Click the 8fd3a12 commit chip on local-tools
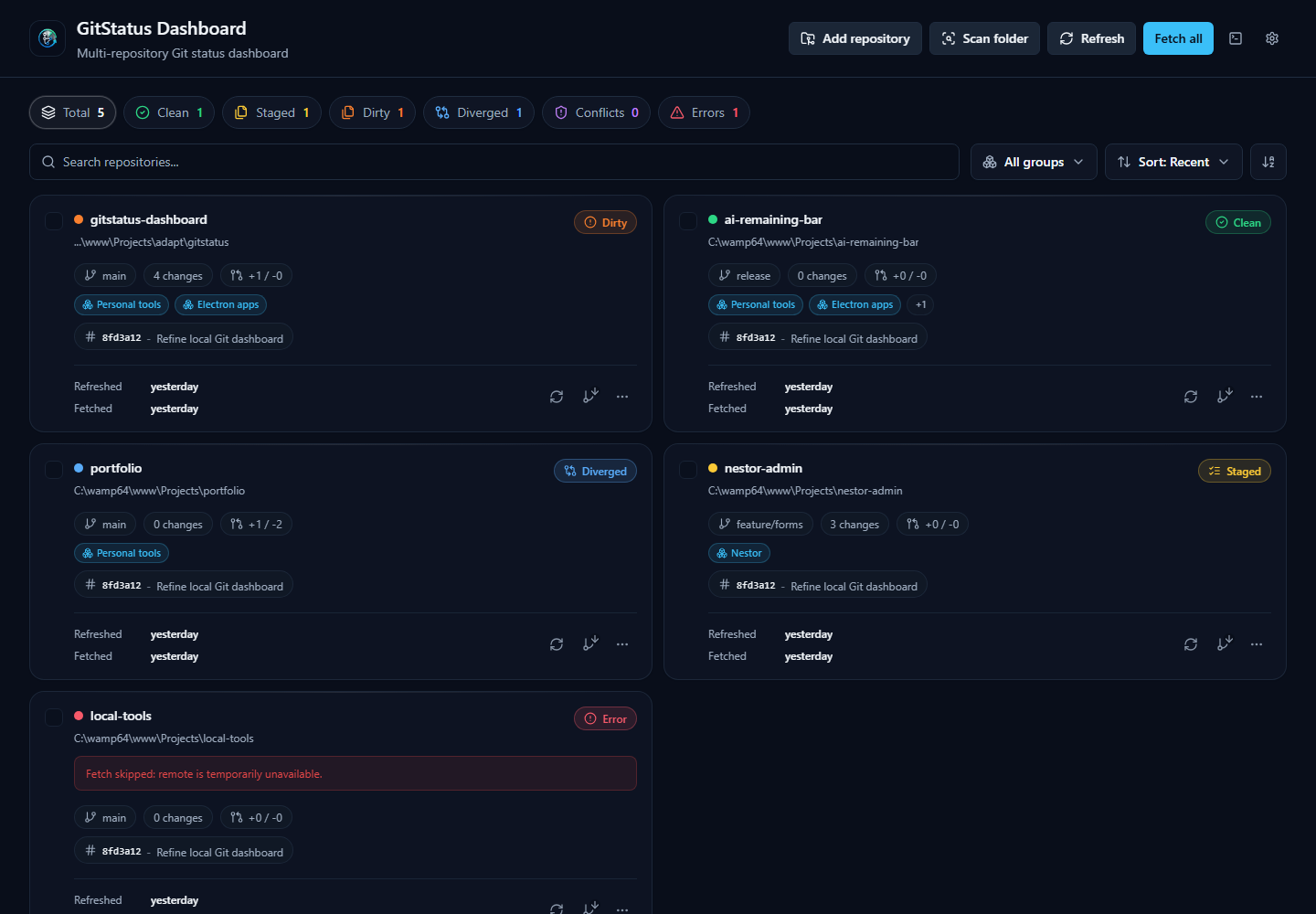 (184, 851)
